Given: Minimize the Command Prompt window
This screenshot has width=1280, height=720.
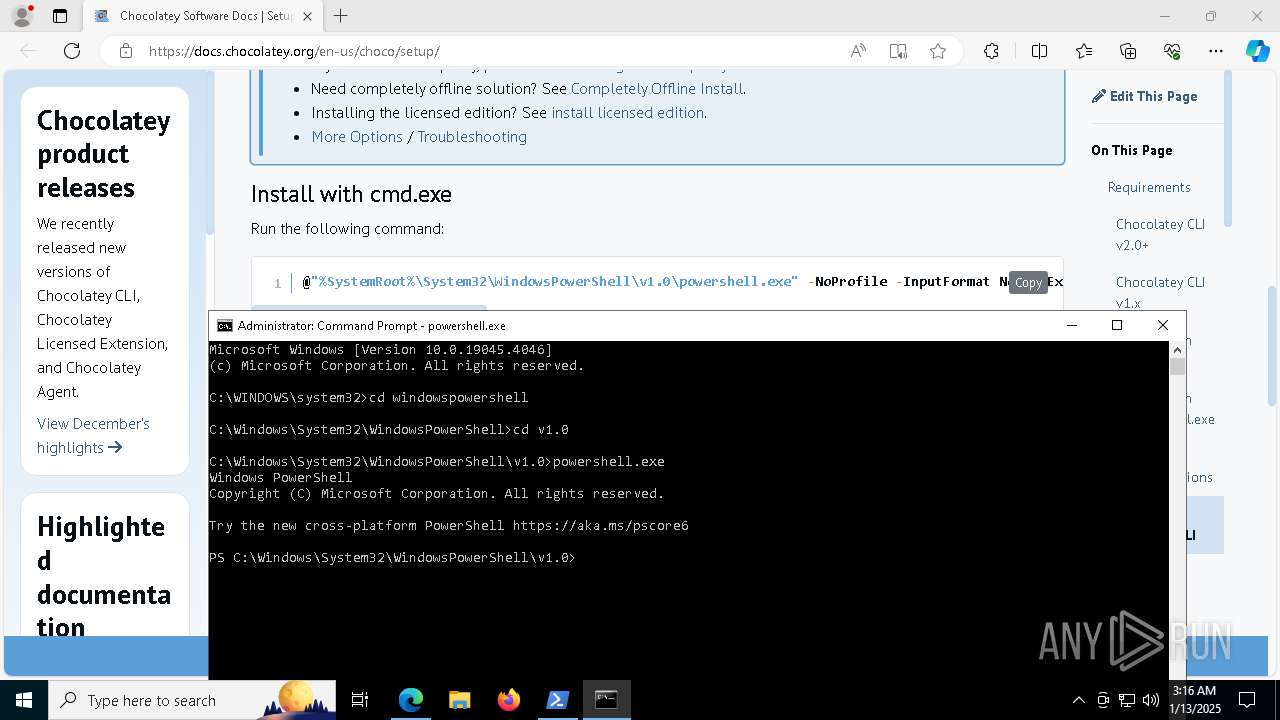Looking at the screenshot, I should click(x=1072, y=325).
